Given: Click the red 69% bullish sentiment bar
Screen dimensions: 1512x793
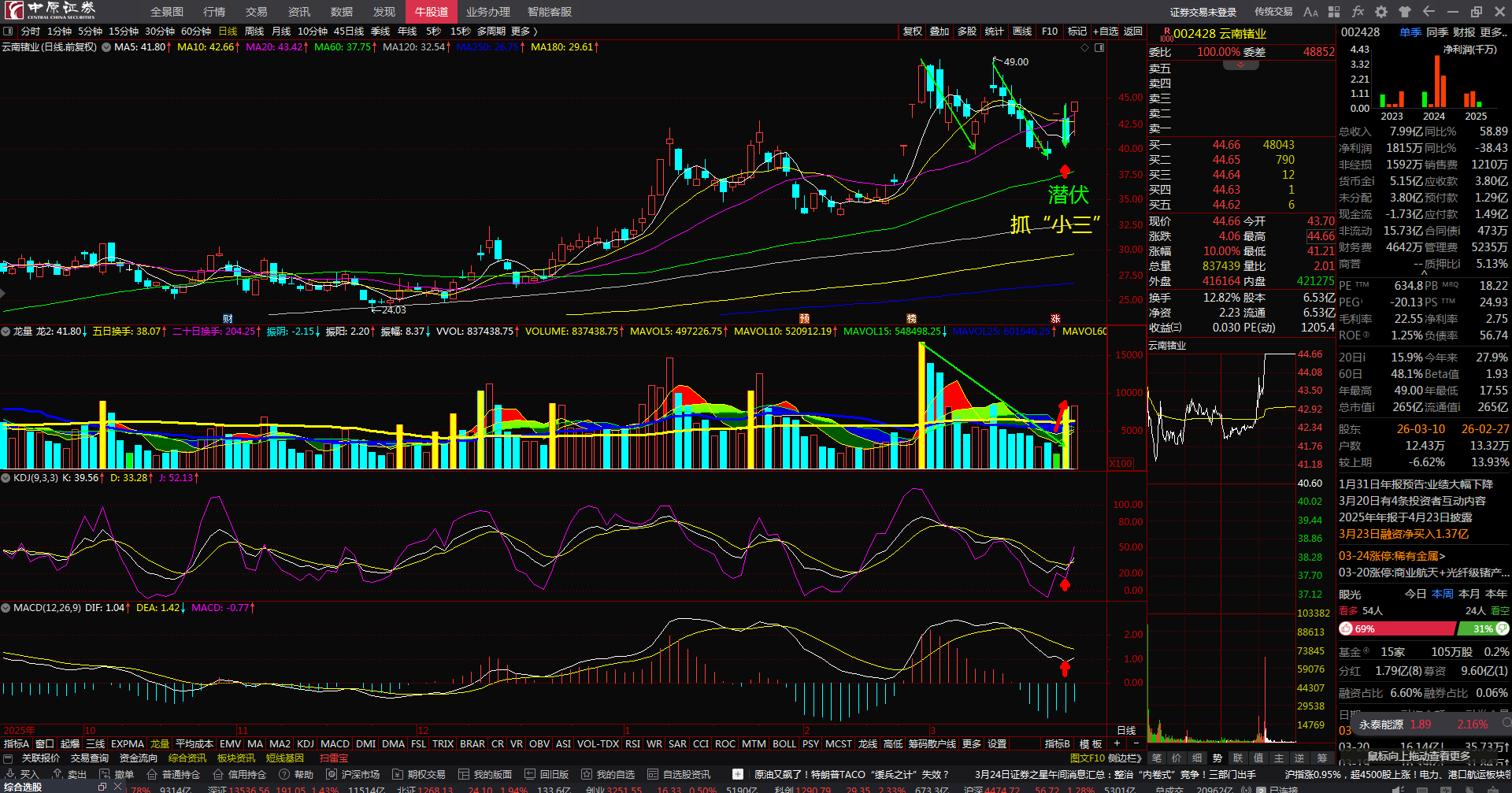Looking at the screenshot, I should coord(1397,628).
